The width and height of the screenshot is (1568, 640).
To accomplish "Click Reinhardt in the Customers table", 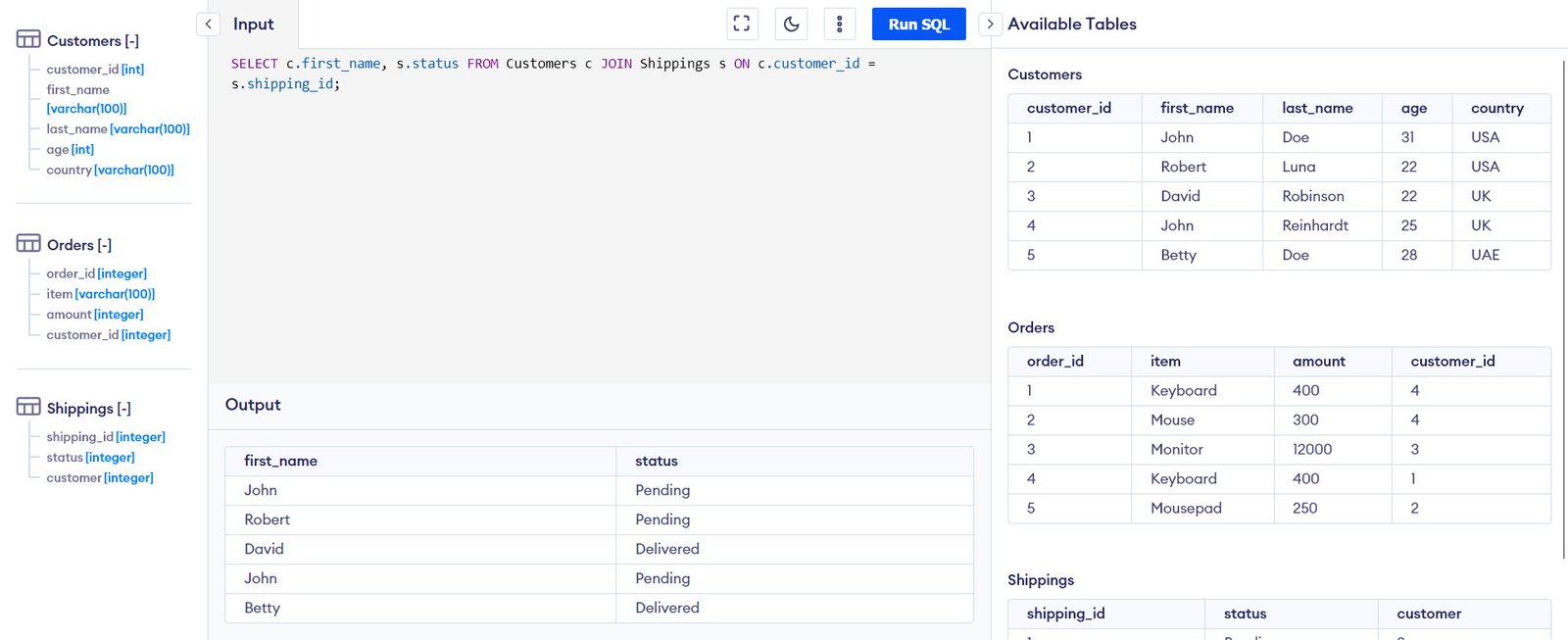I will coord(1315,225).
